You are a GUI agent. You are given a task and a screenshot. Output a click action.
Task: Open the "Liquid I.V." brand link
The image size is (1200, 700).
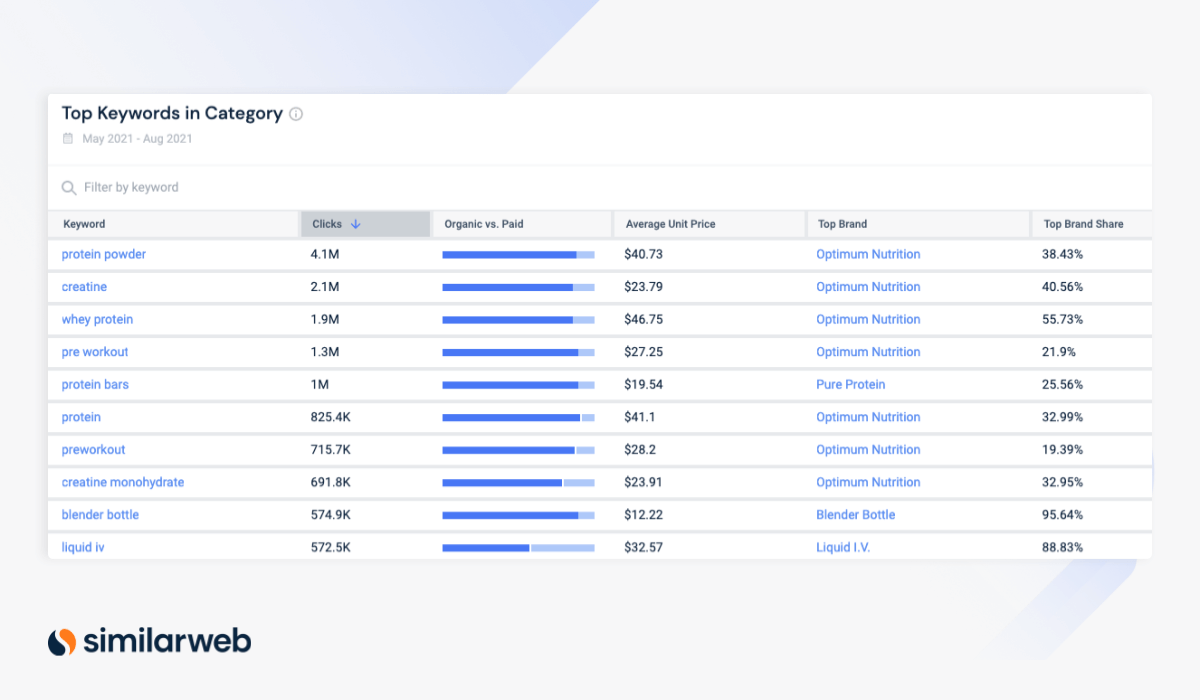(843, 547)
